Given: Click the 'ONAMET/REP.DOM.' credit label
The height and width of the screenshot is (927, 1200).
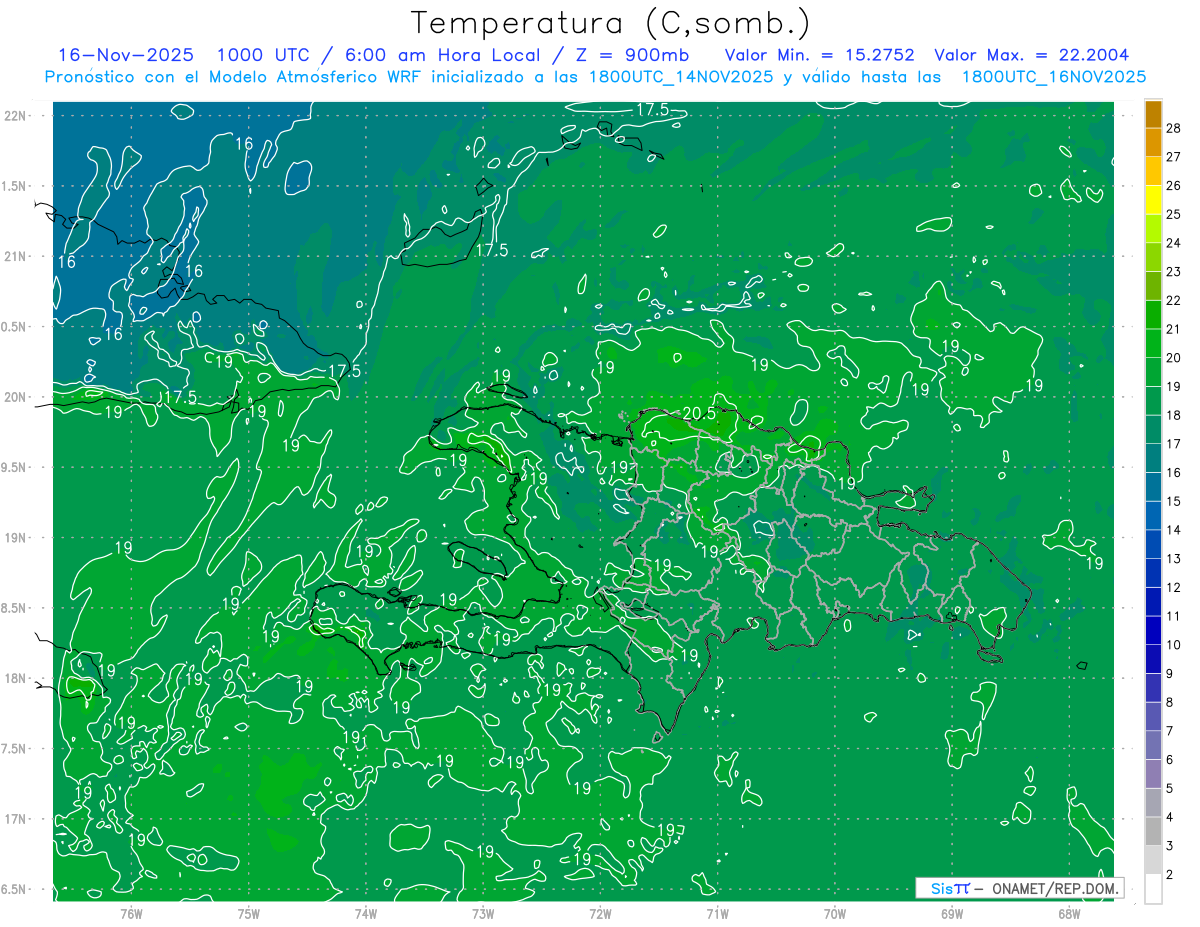Looking at the screenshot, I should pos(1054,888).
